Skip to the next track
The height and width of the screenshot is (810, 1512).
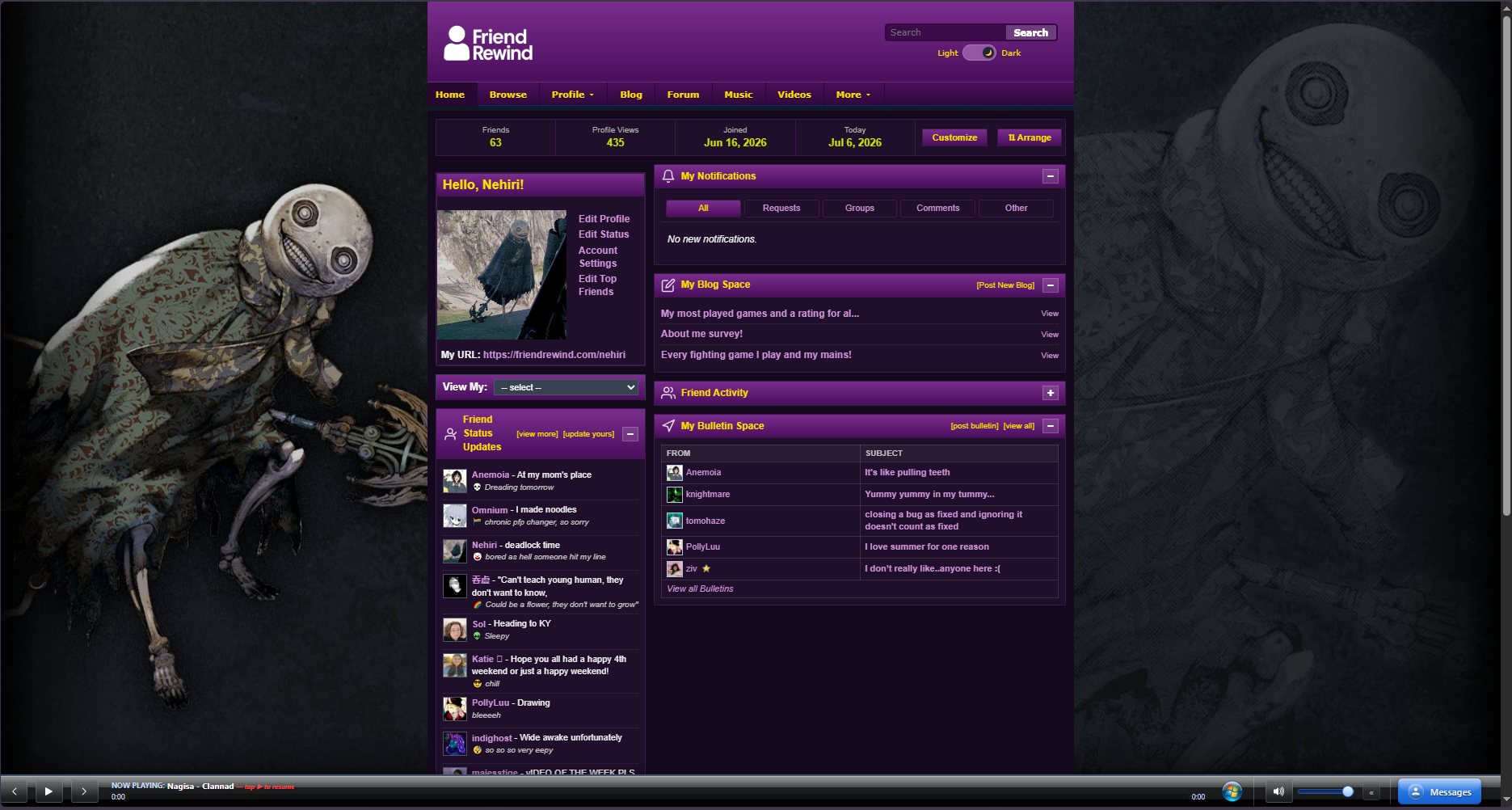tap(84, 791)
